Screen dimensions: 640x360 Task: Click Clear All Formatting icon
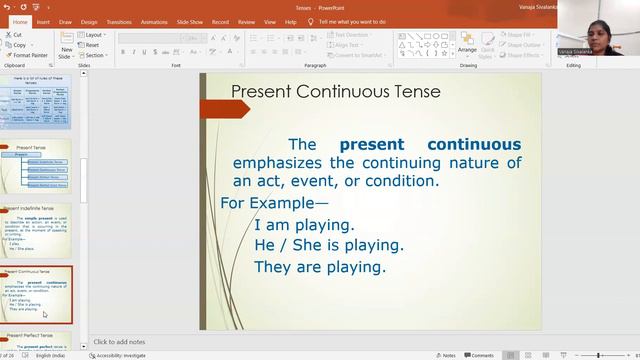click(237, 38)
